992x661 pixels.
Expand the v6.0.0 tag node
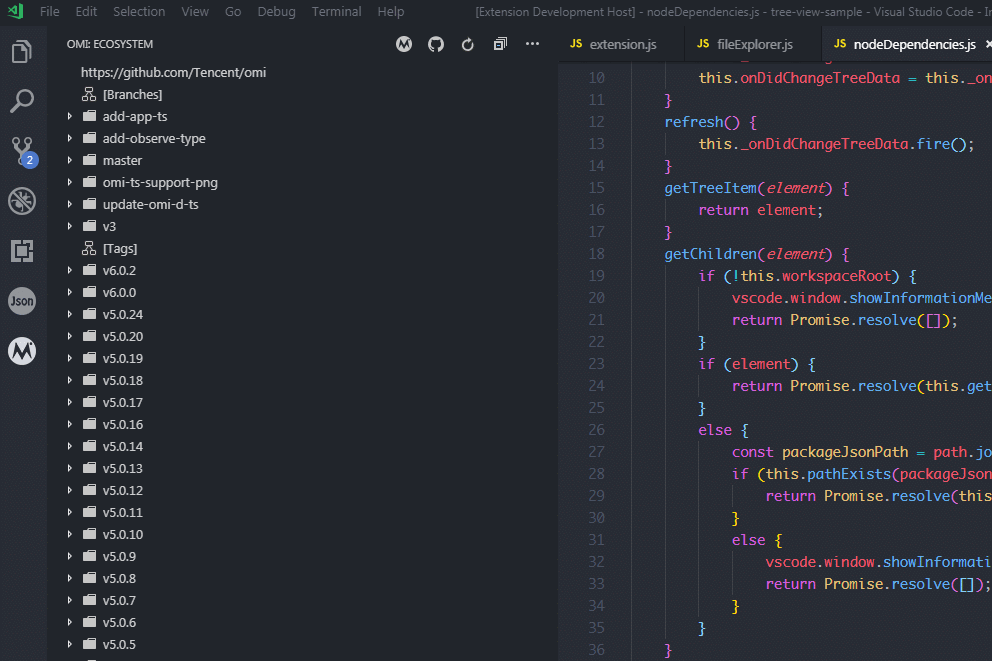tap(70, 292)
